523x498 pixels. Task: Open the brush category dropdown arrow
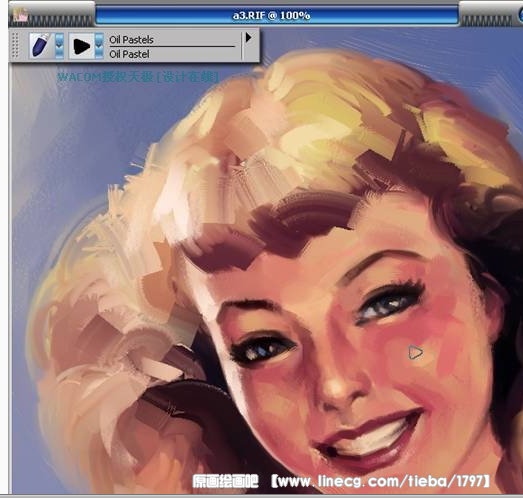pos(59,46)
